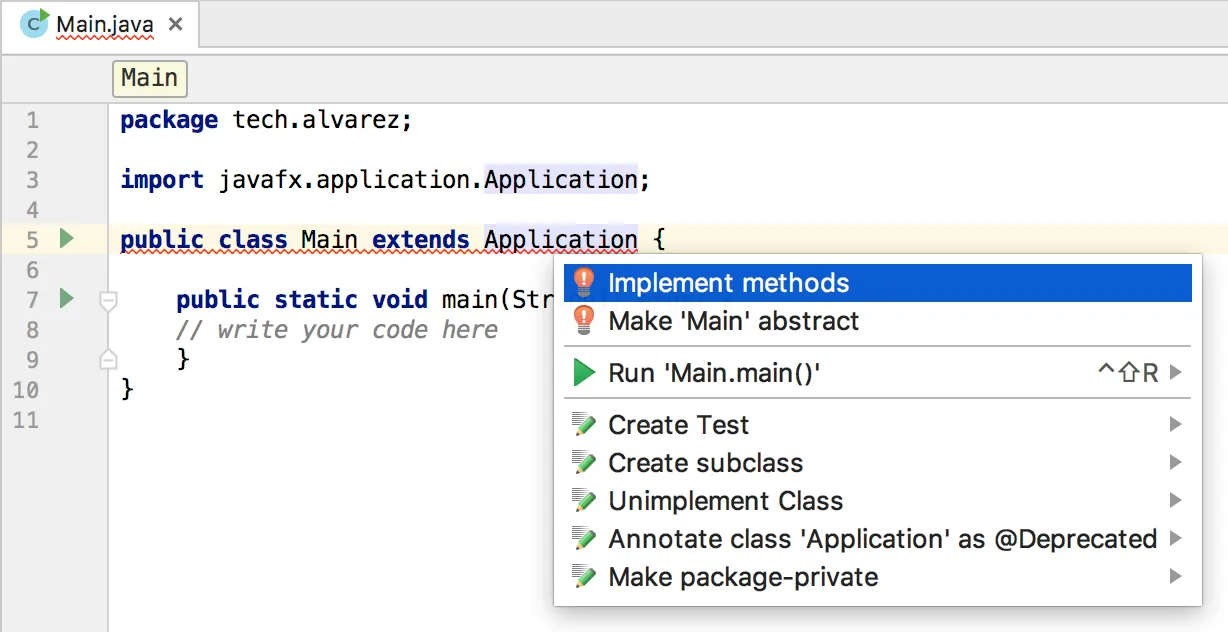Click 'Application' after extends on line 5
This screenshot has height=632, width=1228.
click(x=561, y=240)
